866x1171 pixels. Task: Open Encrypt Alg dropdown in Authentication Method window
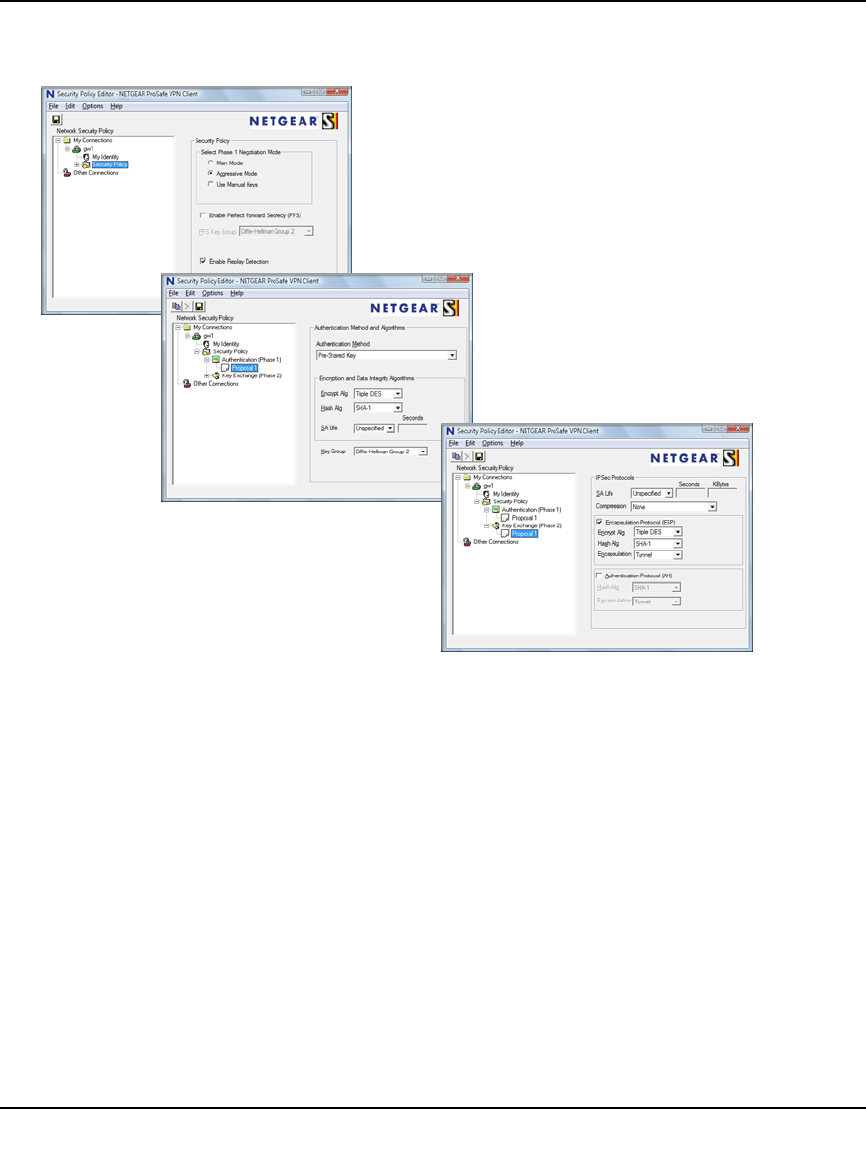coord(378,394)
